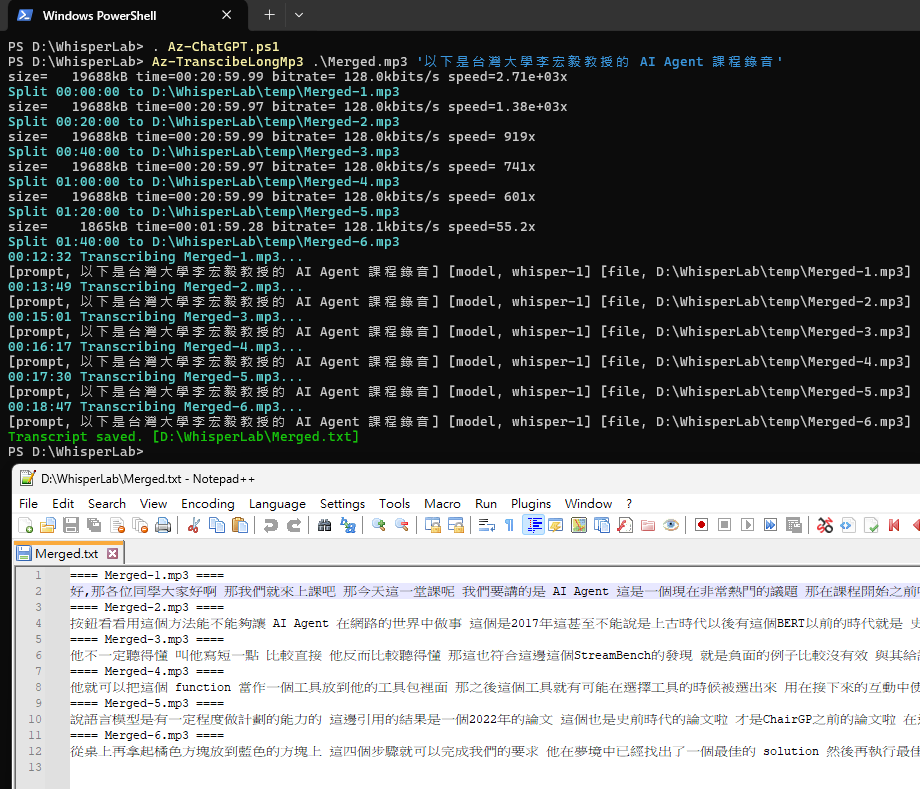This screenshot has width=920, height=789.
Task: Open the Language menu
Action: click(277, 503)
